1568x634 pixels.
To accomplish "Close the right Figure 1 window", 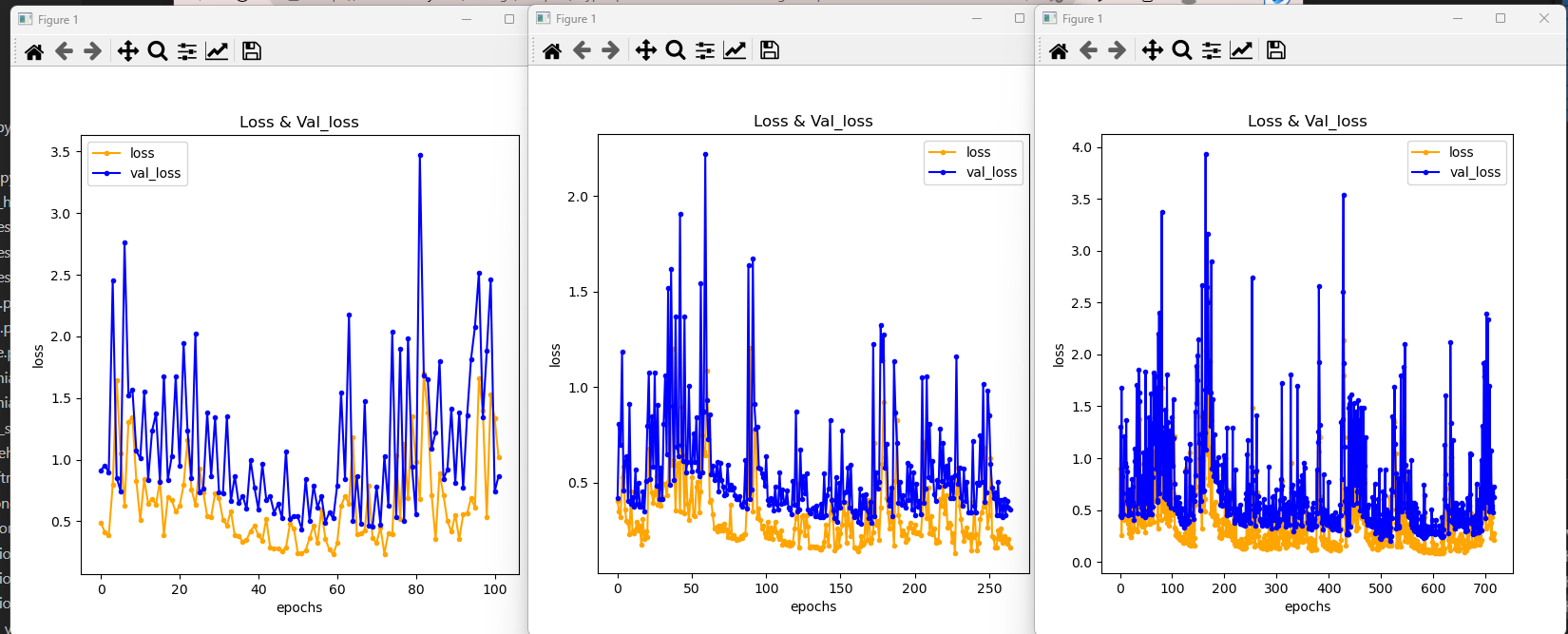I will (x=1544, y=18).
